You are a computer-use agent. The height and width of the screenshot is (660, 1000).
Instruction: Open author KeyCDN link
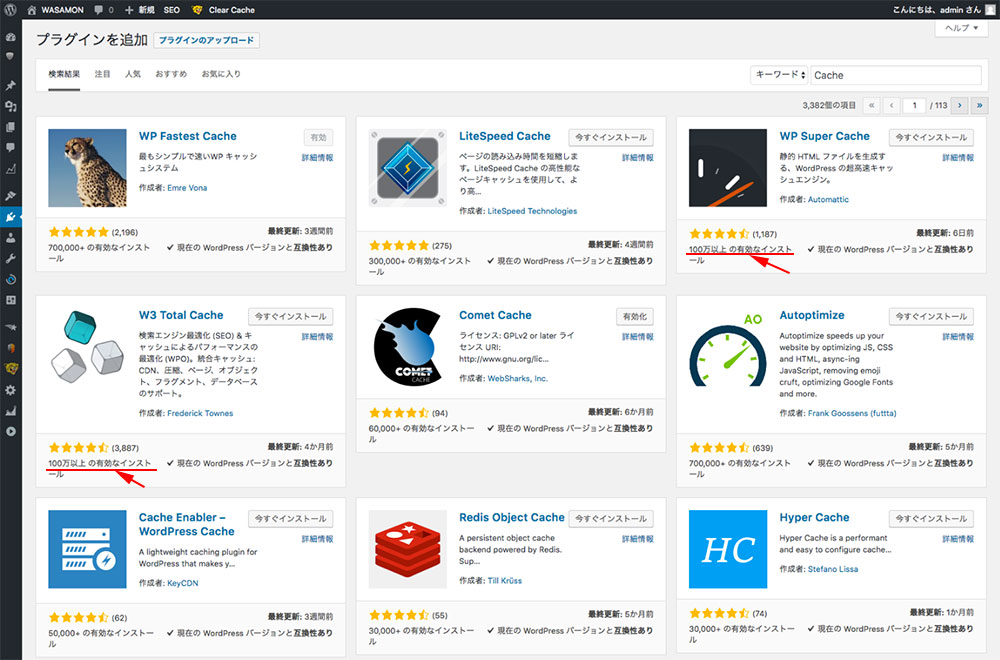pos(182,583)
